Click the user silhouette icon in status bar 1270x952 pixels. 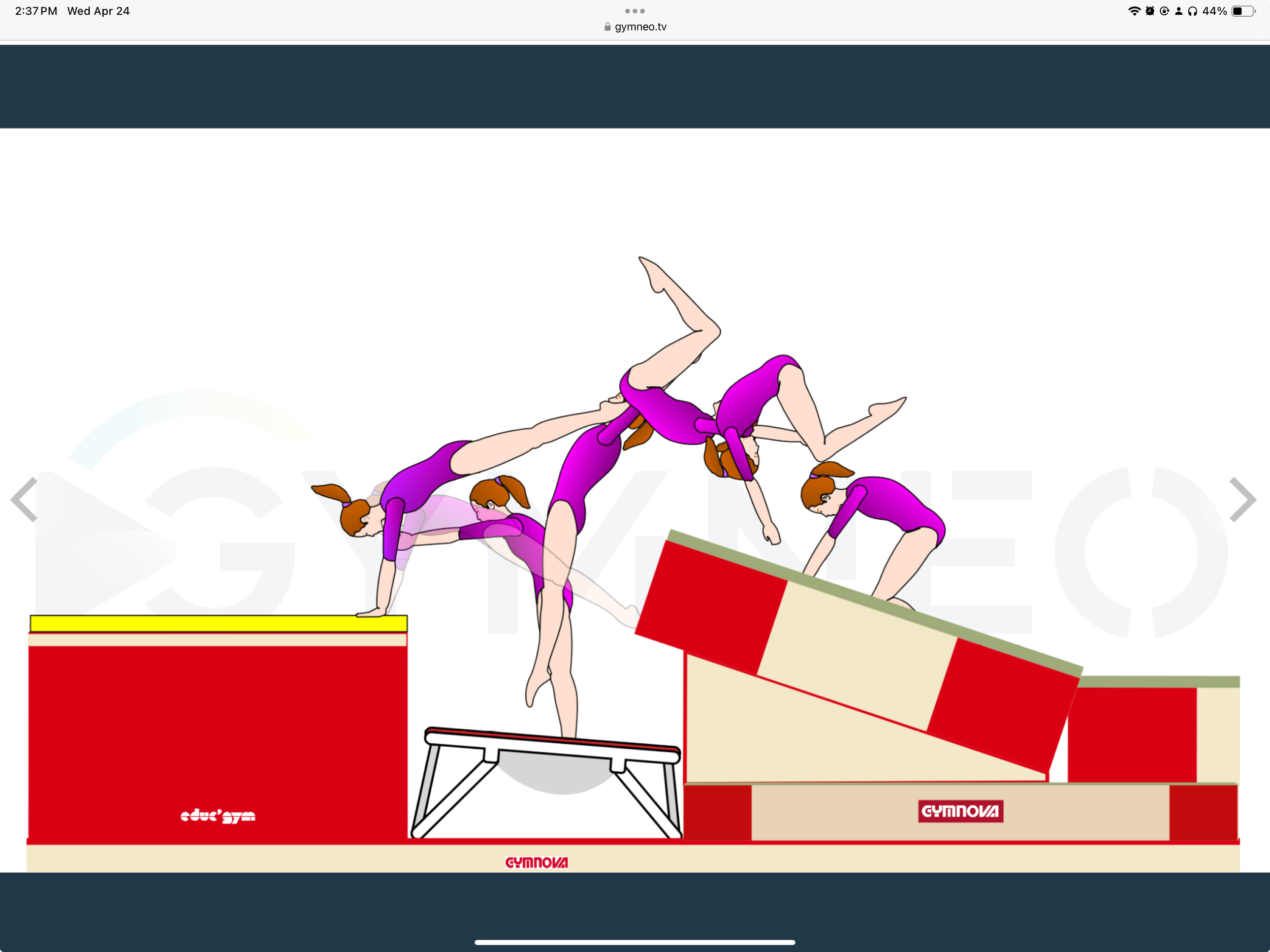tap(1179, 10)
